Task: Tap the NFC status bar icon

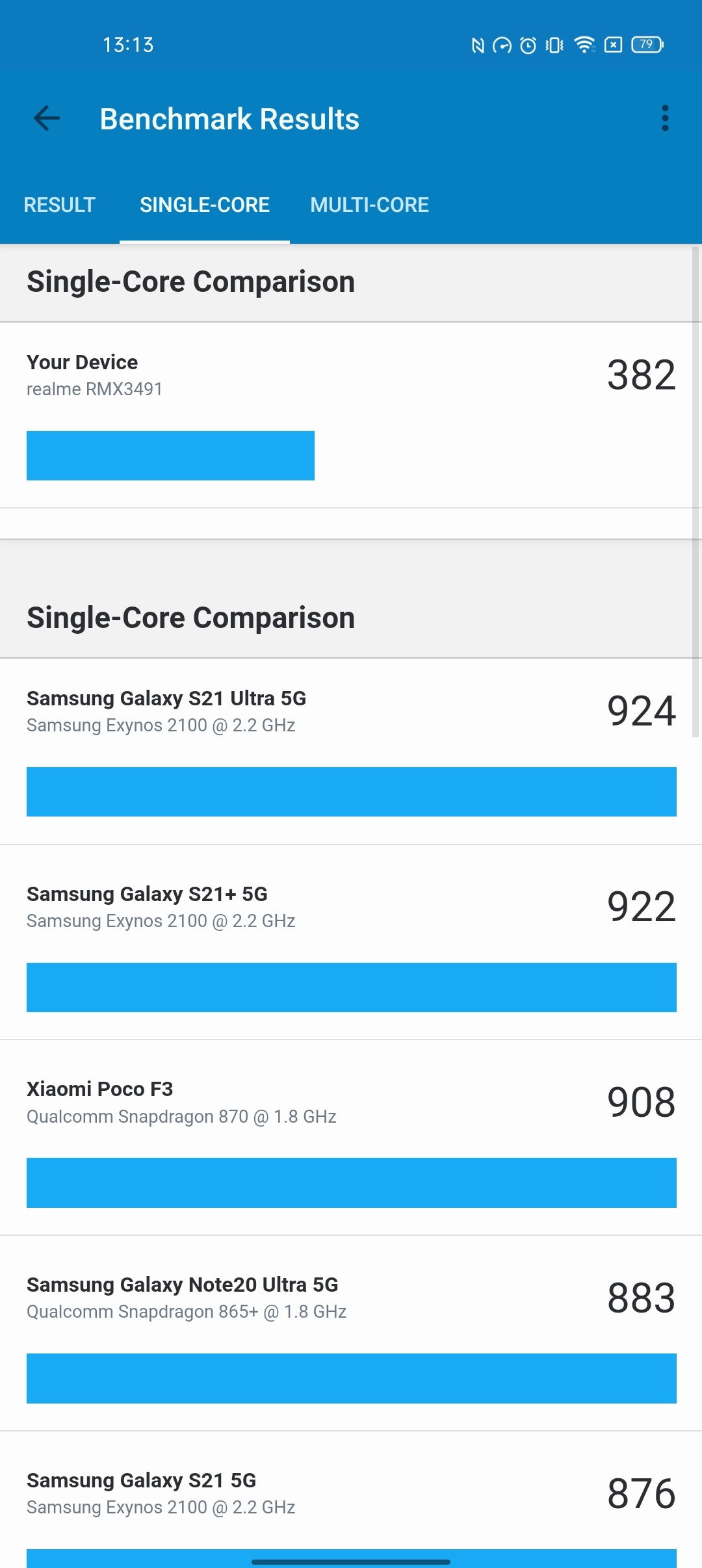Action: coord(478,45)
